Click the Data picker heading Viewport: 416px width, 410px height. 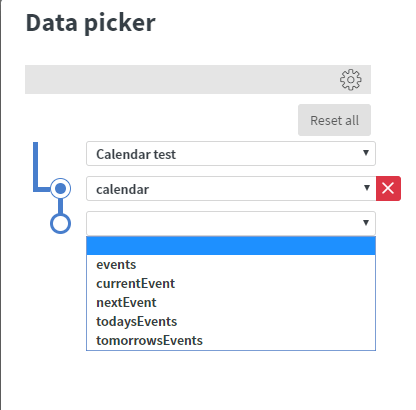pos(91,23)
